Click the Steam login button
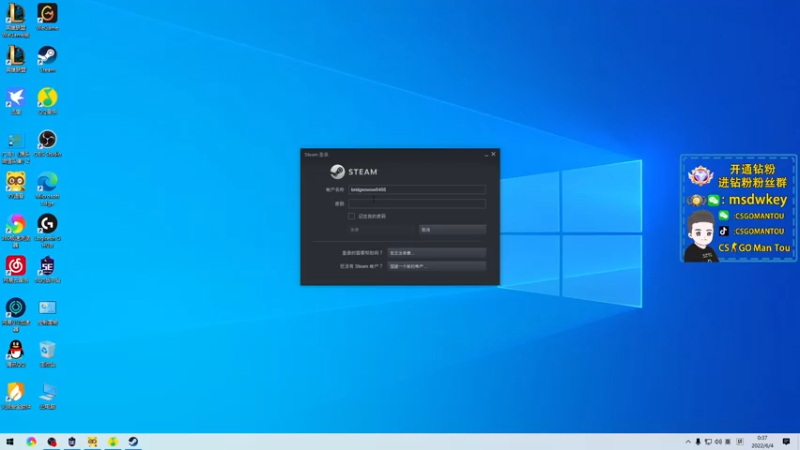This screenshot has height=450, width=800. point(382,230)
